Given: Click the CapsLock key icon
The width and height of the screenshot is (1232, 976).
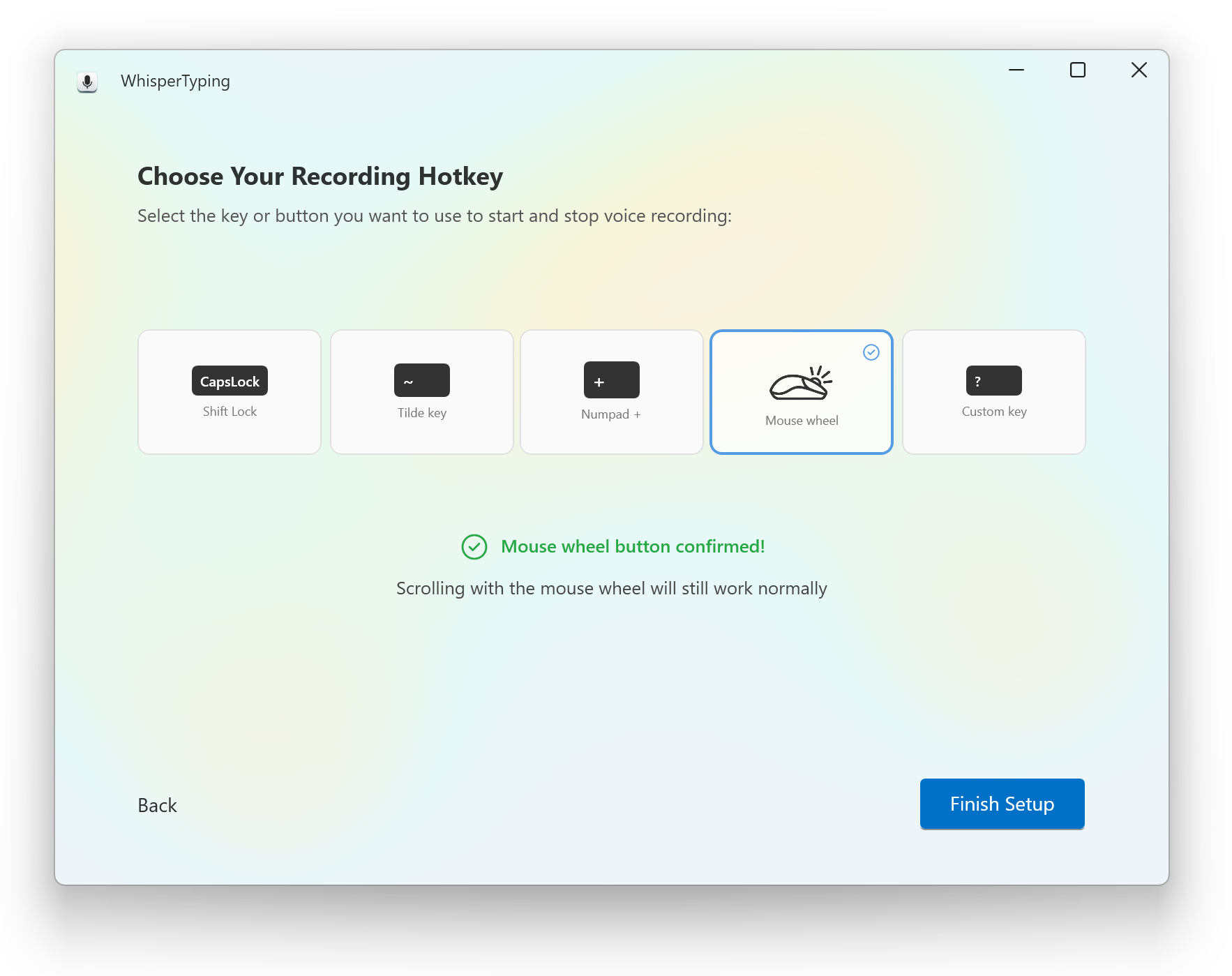Looking at the screenshot, I should click(229, 381).
